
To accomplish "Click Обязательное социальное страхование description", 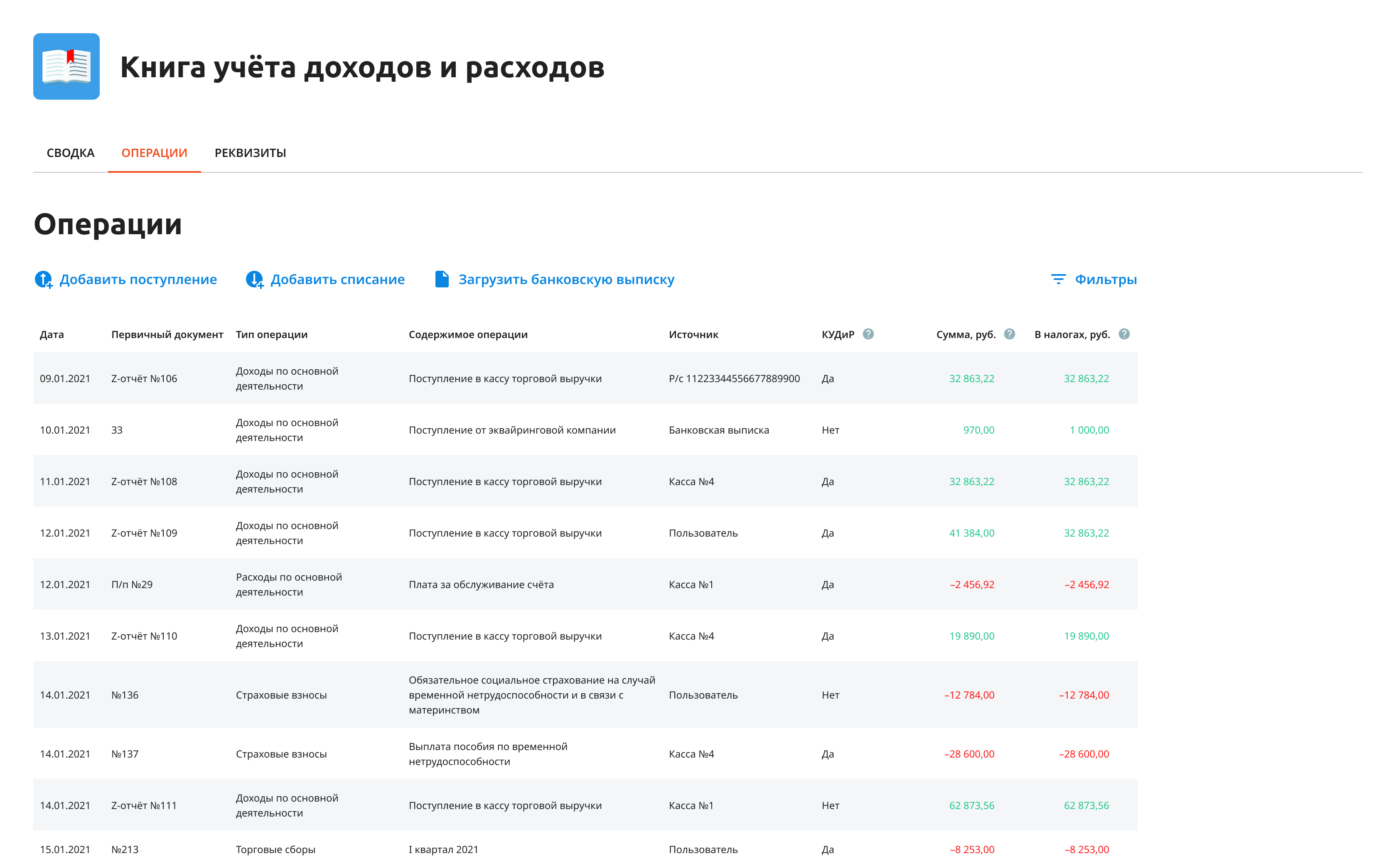I will click(532, 695).
